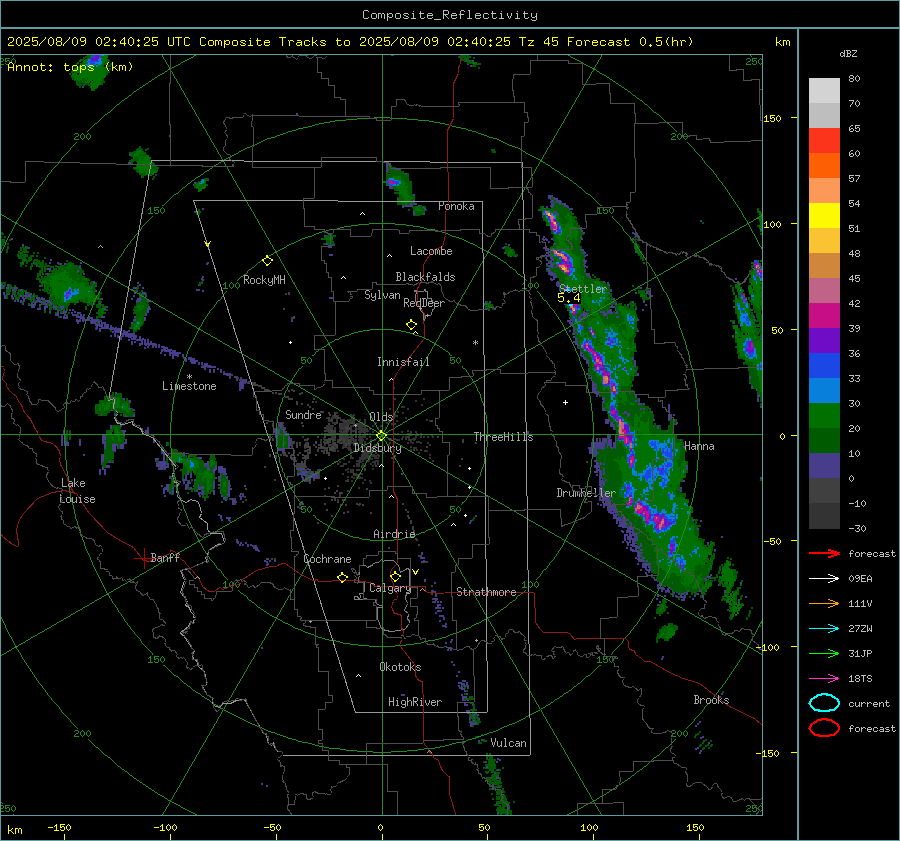Viewport: 900px width, 841px height.
Task: Click the 18TS legend label
Action: point(860,679)
